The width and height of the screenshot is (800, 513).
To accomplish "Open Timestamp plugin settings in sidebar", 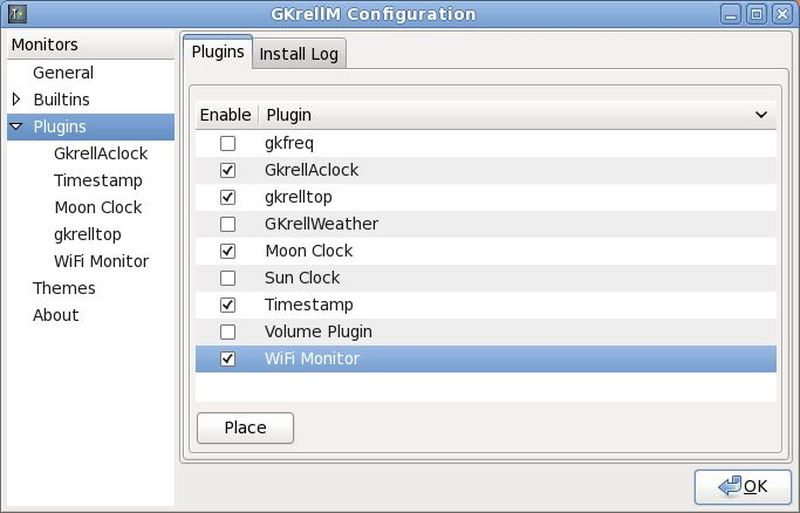I will point(98,181).
